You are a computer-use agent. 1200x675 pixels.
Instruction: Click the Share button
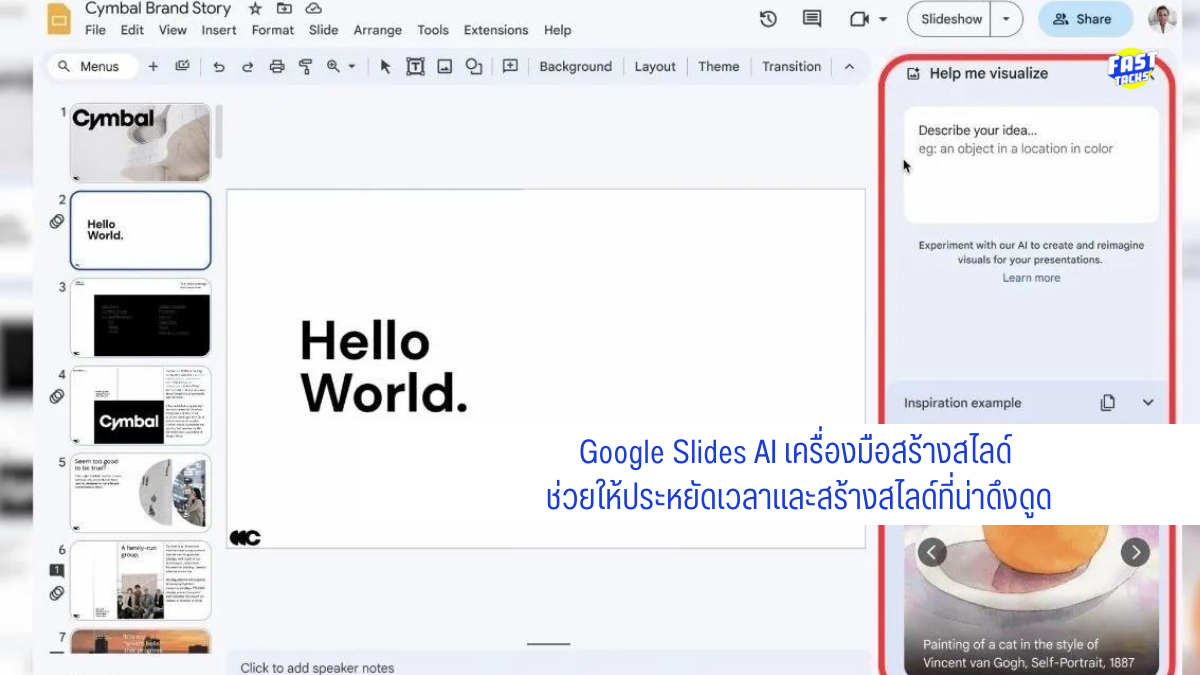point(1085,18)
